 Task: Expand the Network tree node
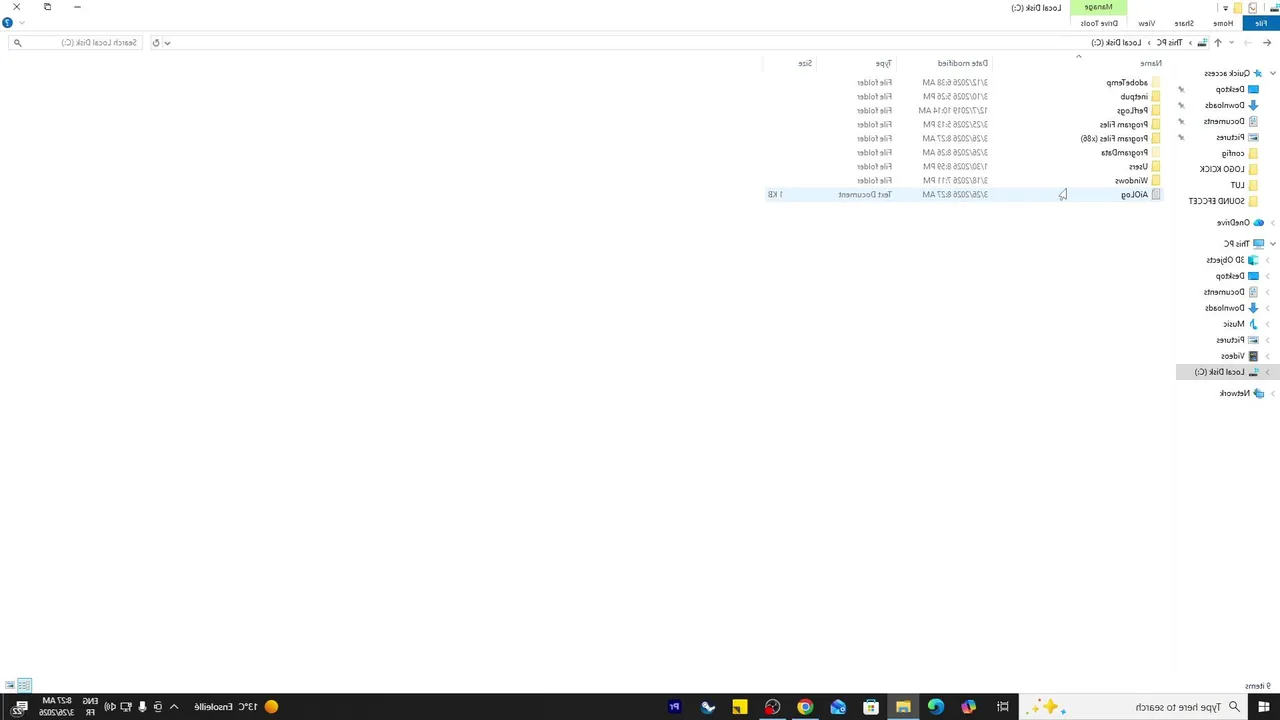1272,393
